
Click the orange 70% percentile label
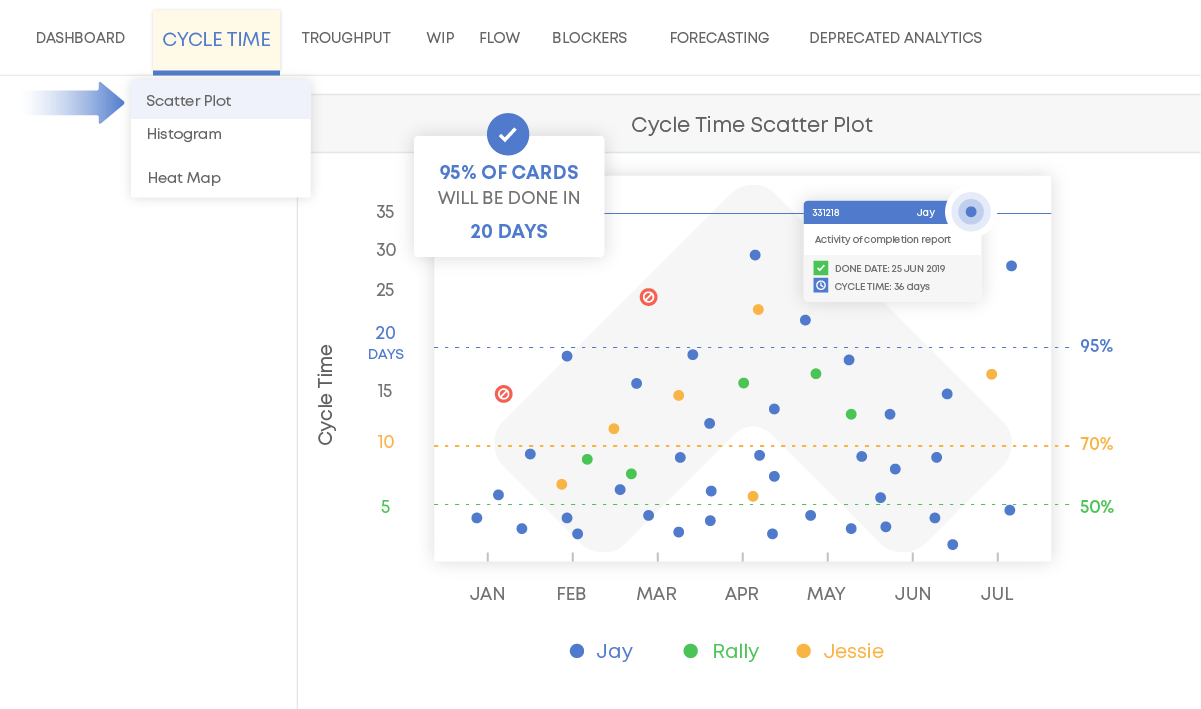pos(1096,444)
